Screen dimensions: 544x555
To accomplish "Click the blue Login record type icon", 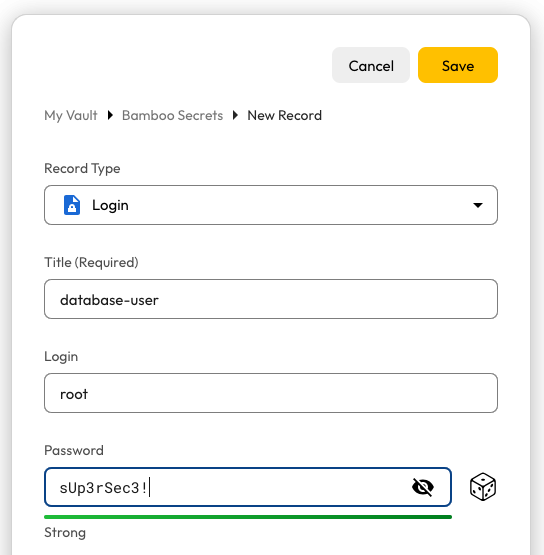I will click(x=72, y=205).
